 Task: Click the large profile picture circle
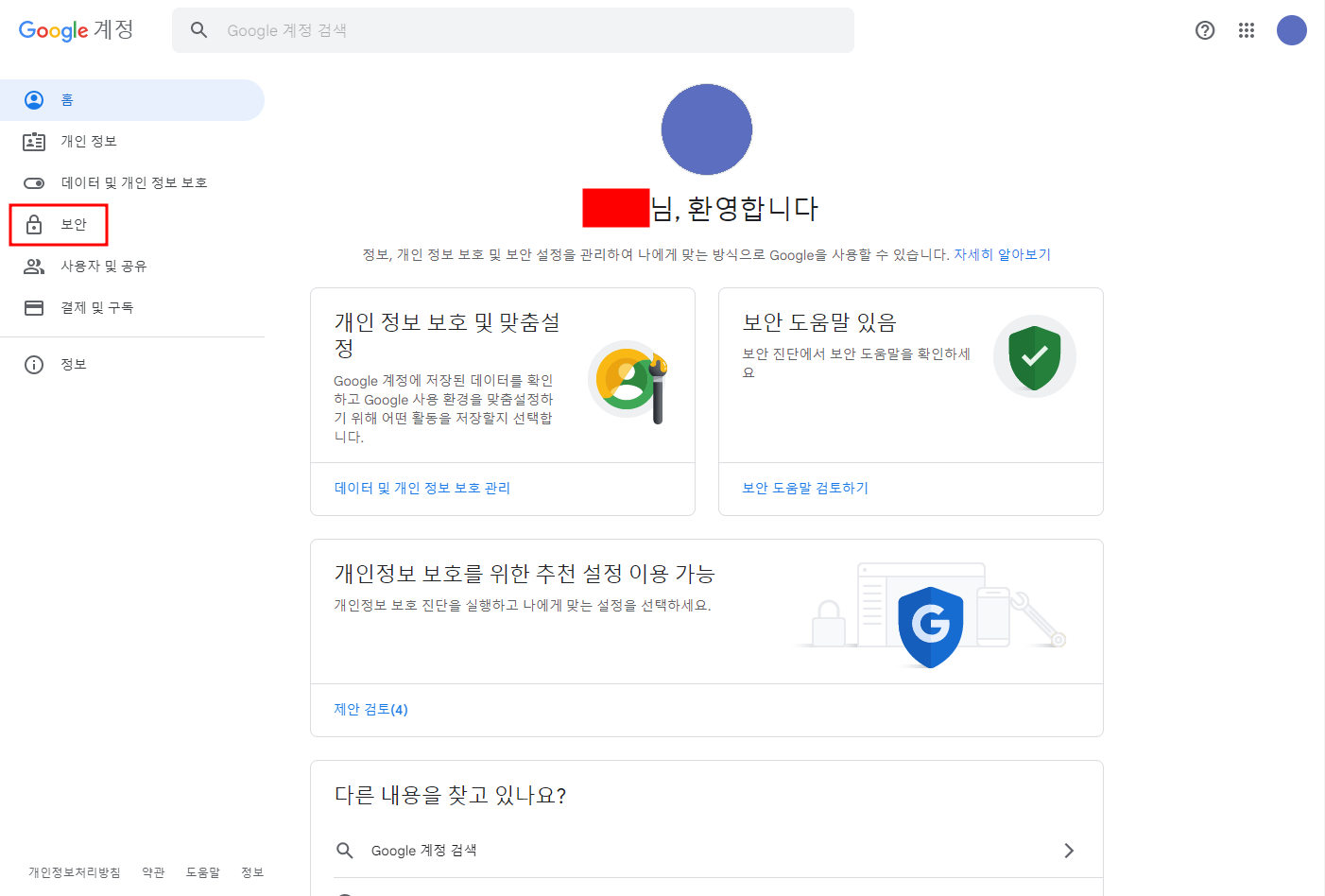click(707, 129)
